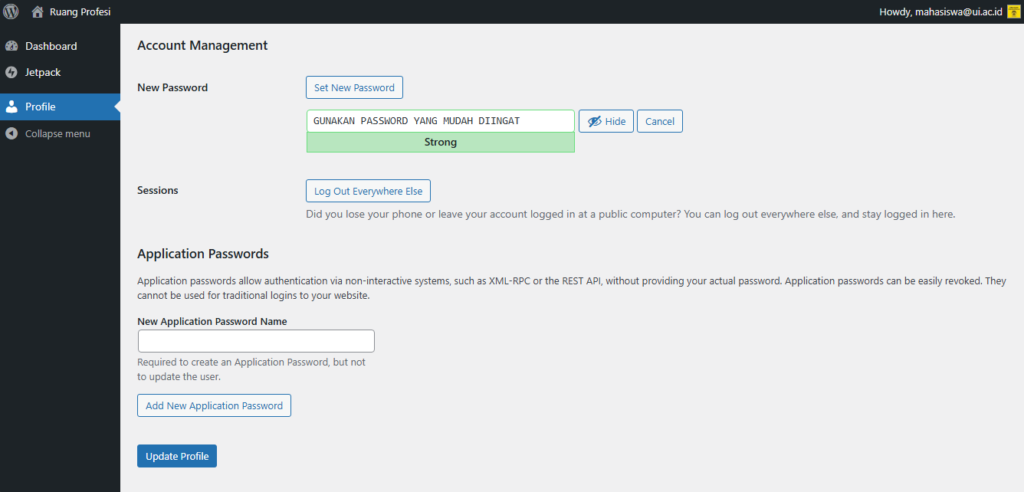Click the Dashboard gauge icon
Screen dimensions: 1024x492
tap(11, 46)
